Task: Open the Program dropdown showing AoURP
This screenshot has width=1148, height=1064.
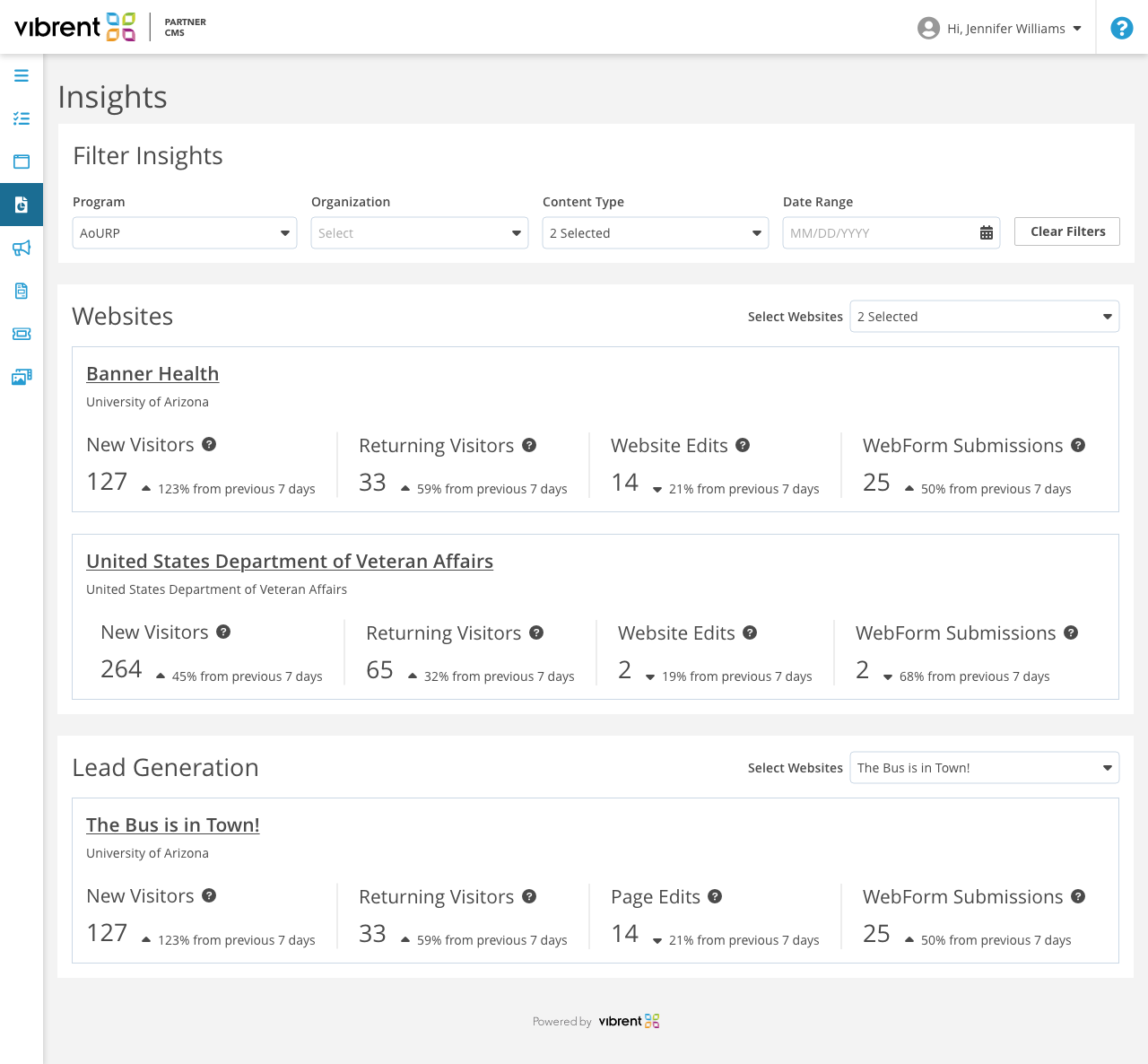Action: click(185, 233)
